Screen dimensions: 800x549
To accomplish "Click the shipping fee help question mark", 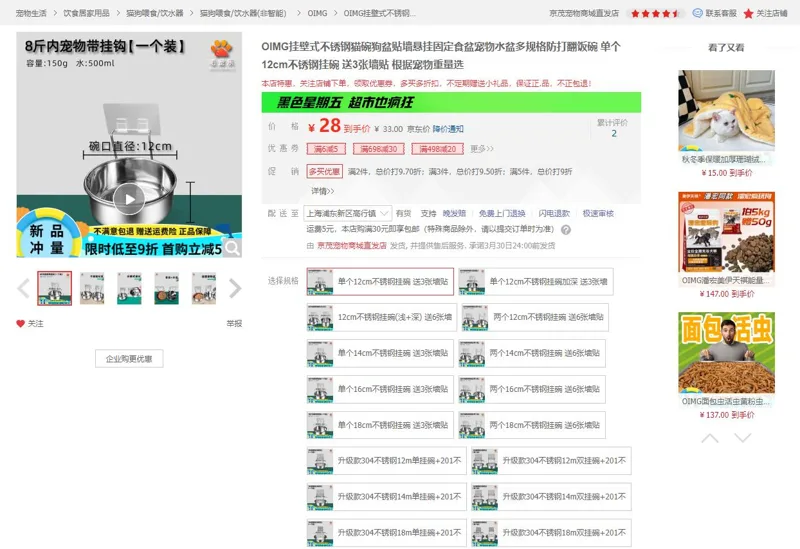I will pyautogui.click(x=566, y=230).
